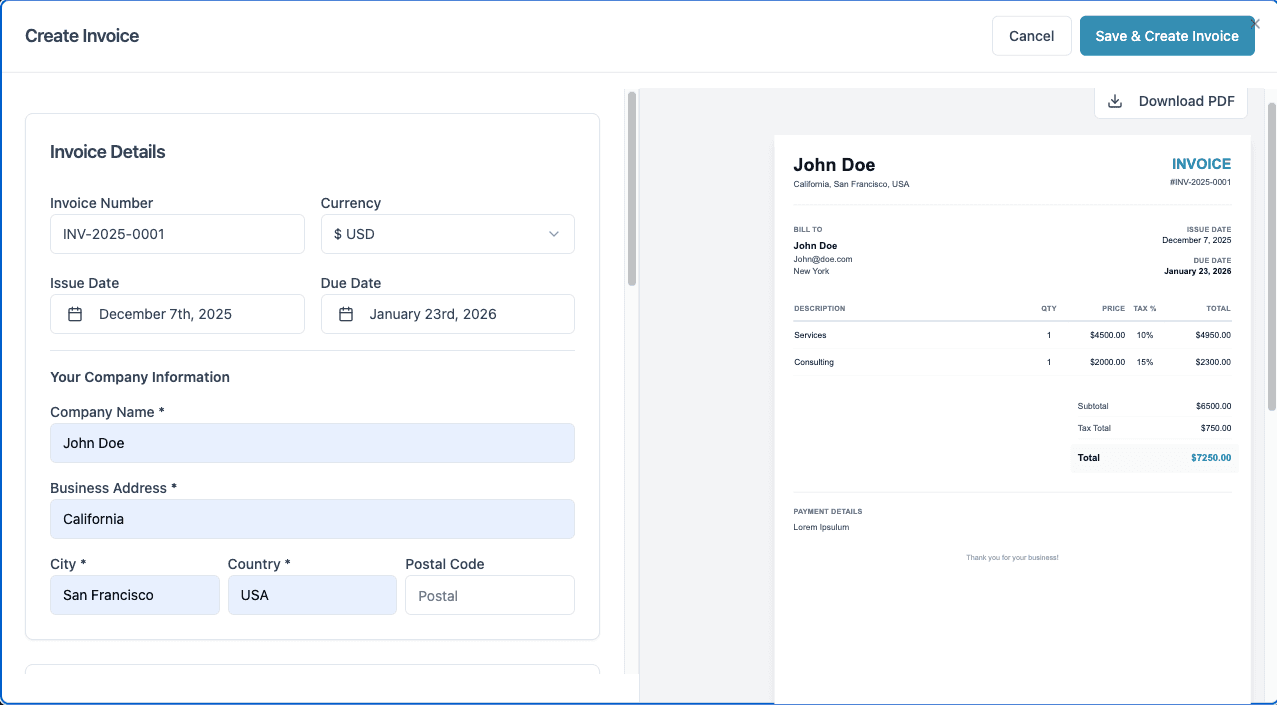Click the empty Postal Code field

(489, 594)
